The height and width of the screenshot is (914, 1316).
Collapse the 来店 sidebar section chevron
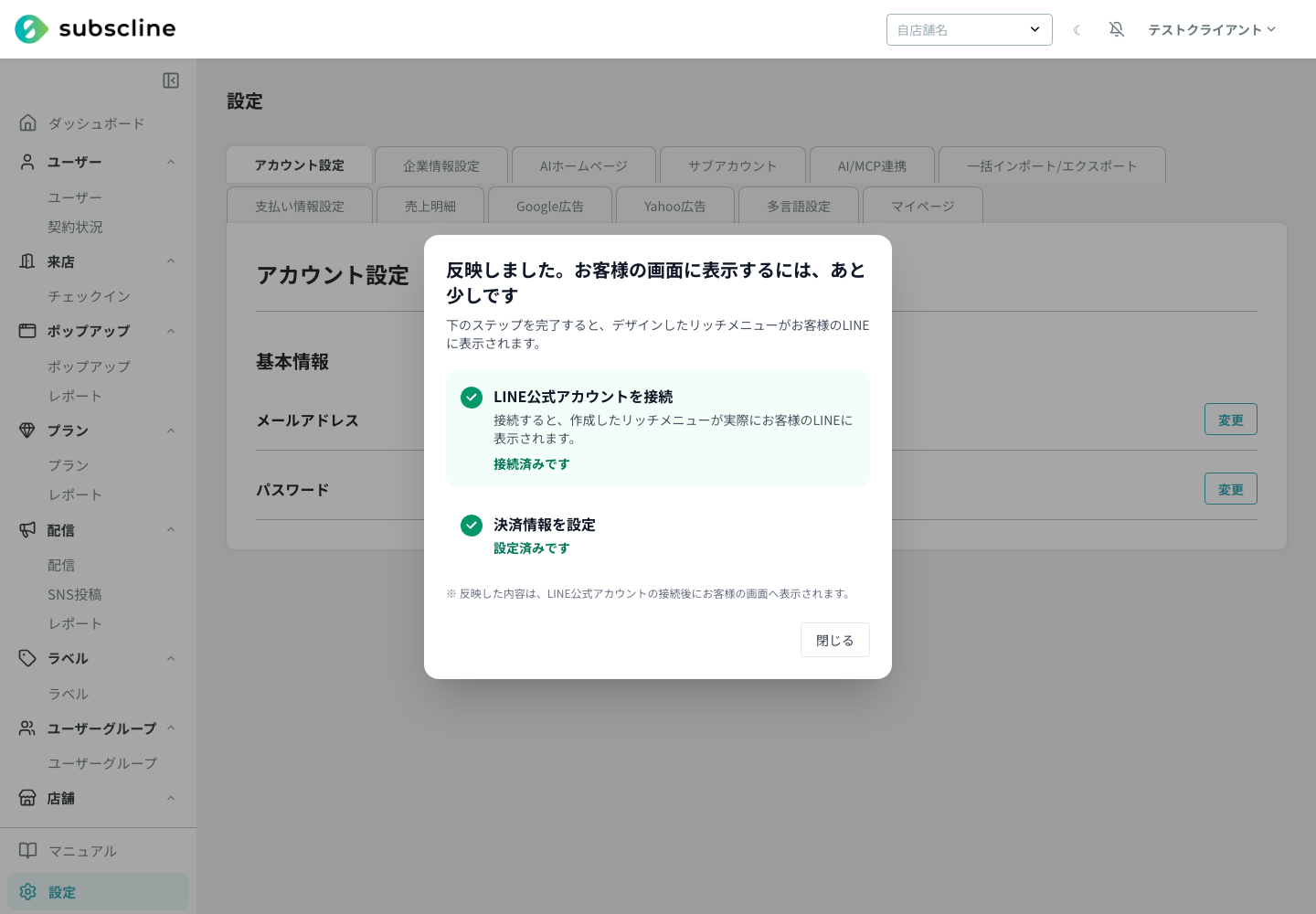171,261
